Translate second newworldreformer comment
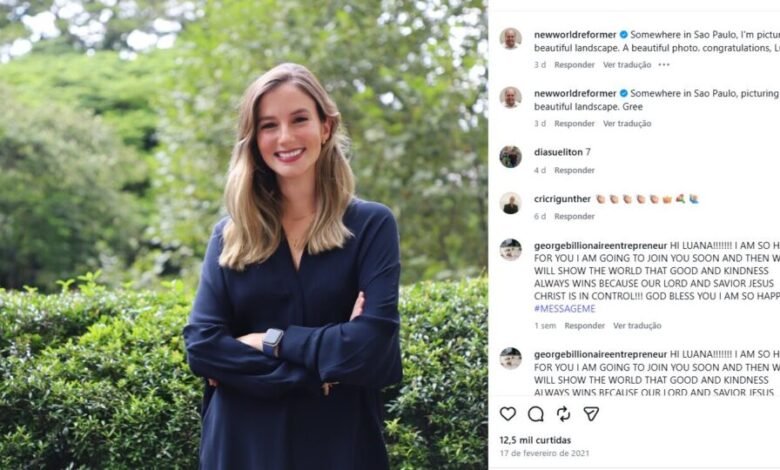The height and width of the screenshot is (470, 780). [x=627, y=123]
